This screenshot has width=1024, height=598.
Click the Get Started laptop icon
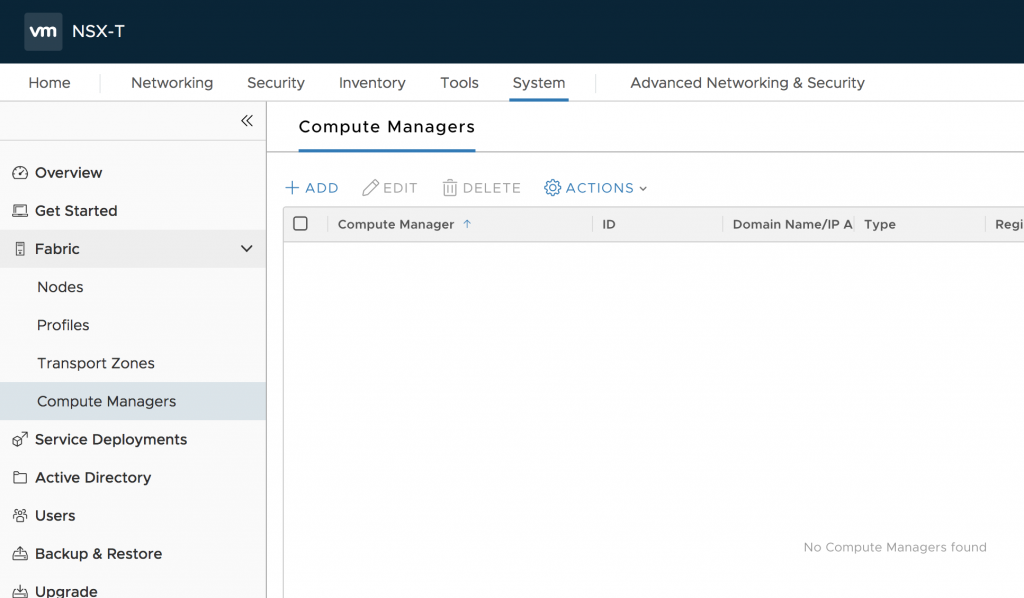tap(20, 211)
